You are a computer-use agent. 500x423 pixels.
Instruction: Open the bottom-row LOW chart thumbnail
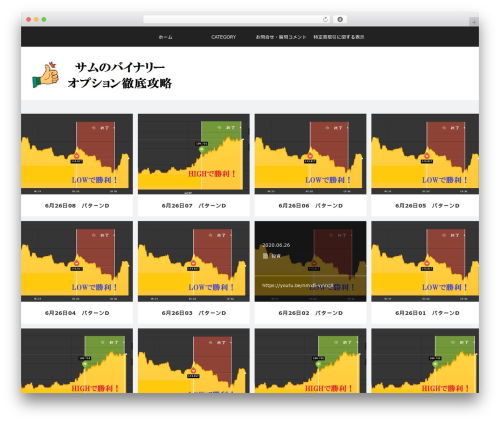(194, 361)
